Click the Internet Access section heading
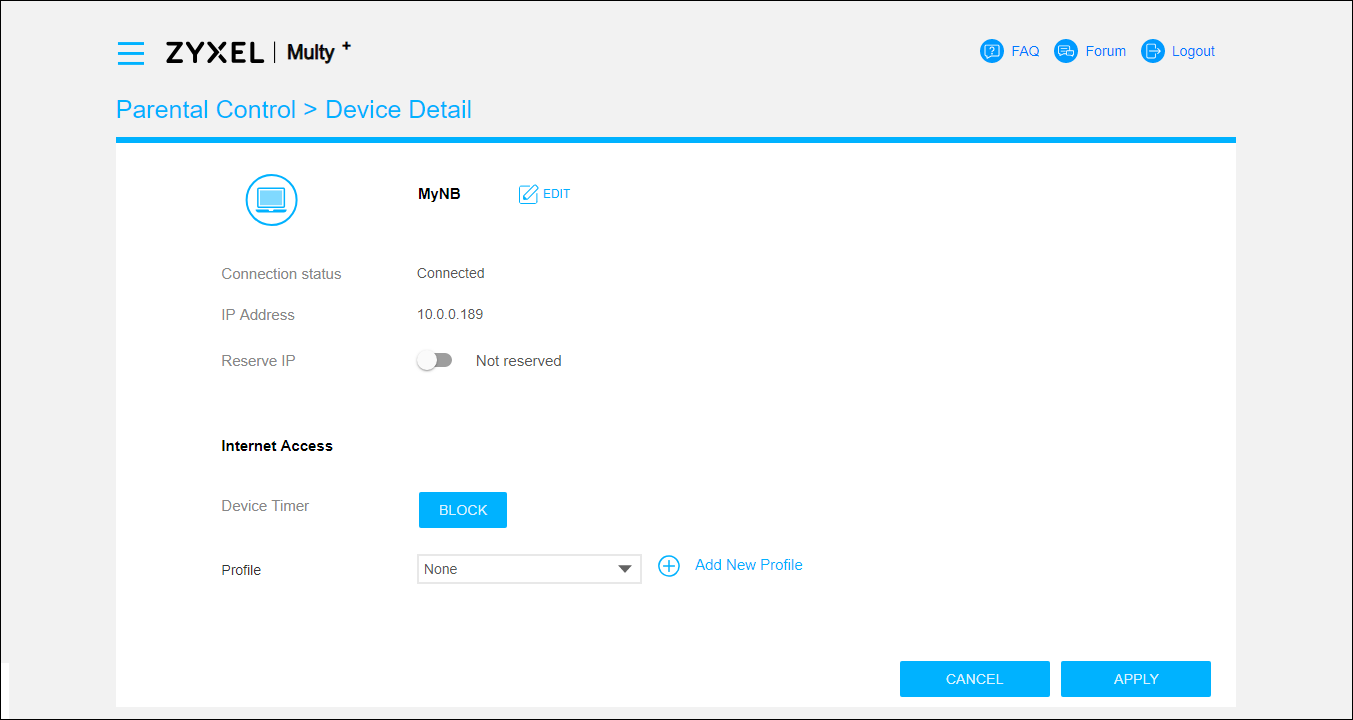Image resolution: width=1353 pixels, height=720 pixels. (277, 446)
